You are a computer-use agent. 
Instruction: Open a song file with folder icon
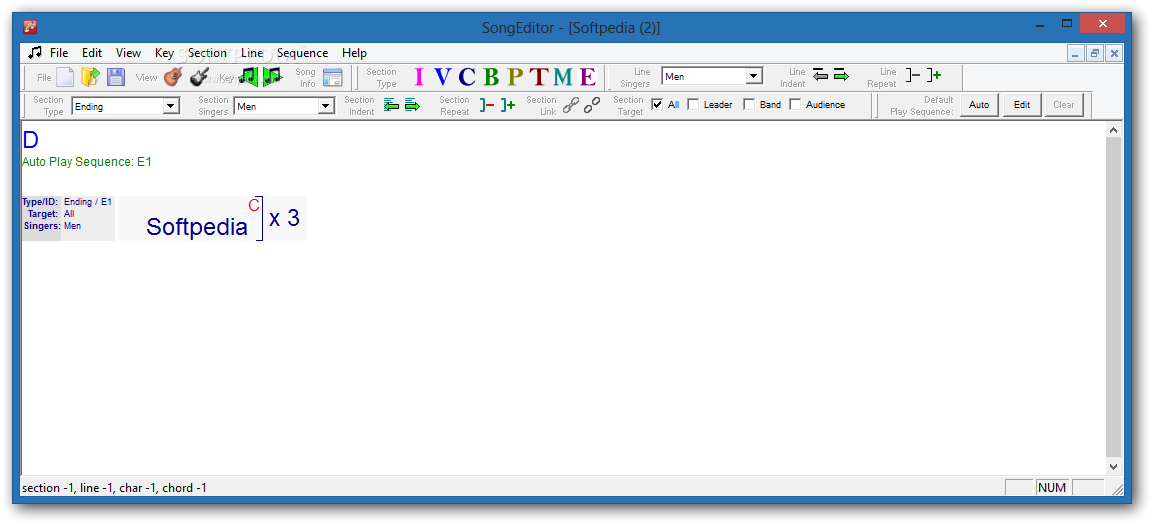(90, 77)
